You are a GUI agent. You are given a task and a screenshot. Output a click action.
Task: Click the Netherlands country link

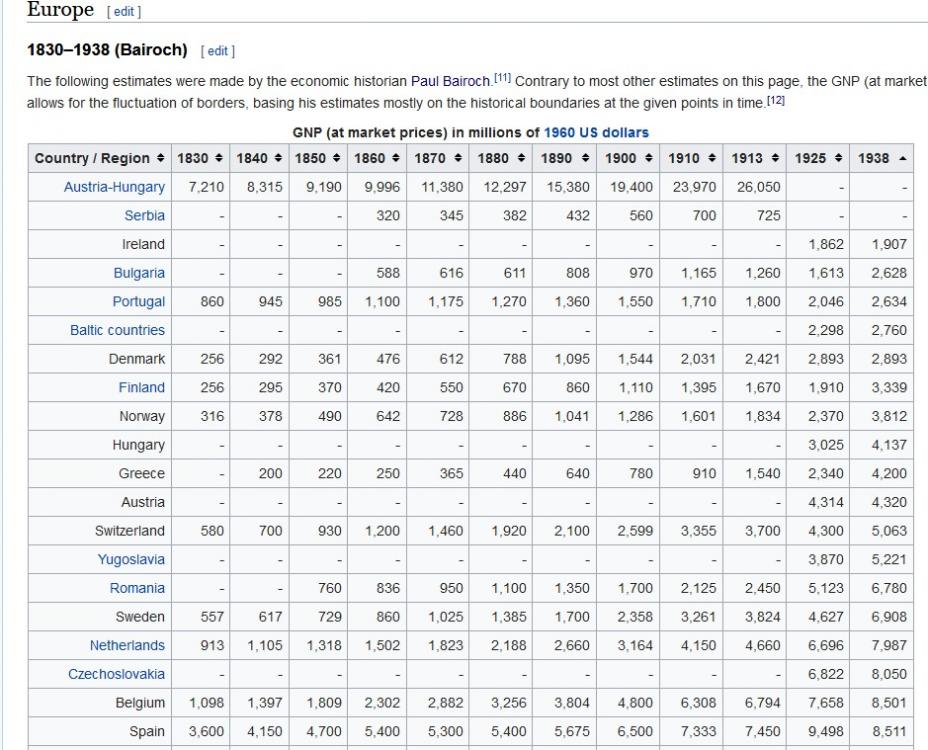[x=128, y=645]
